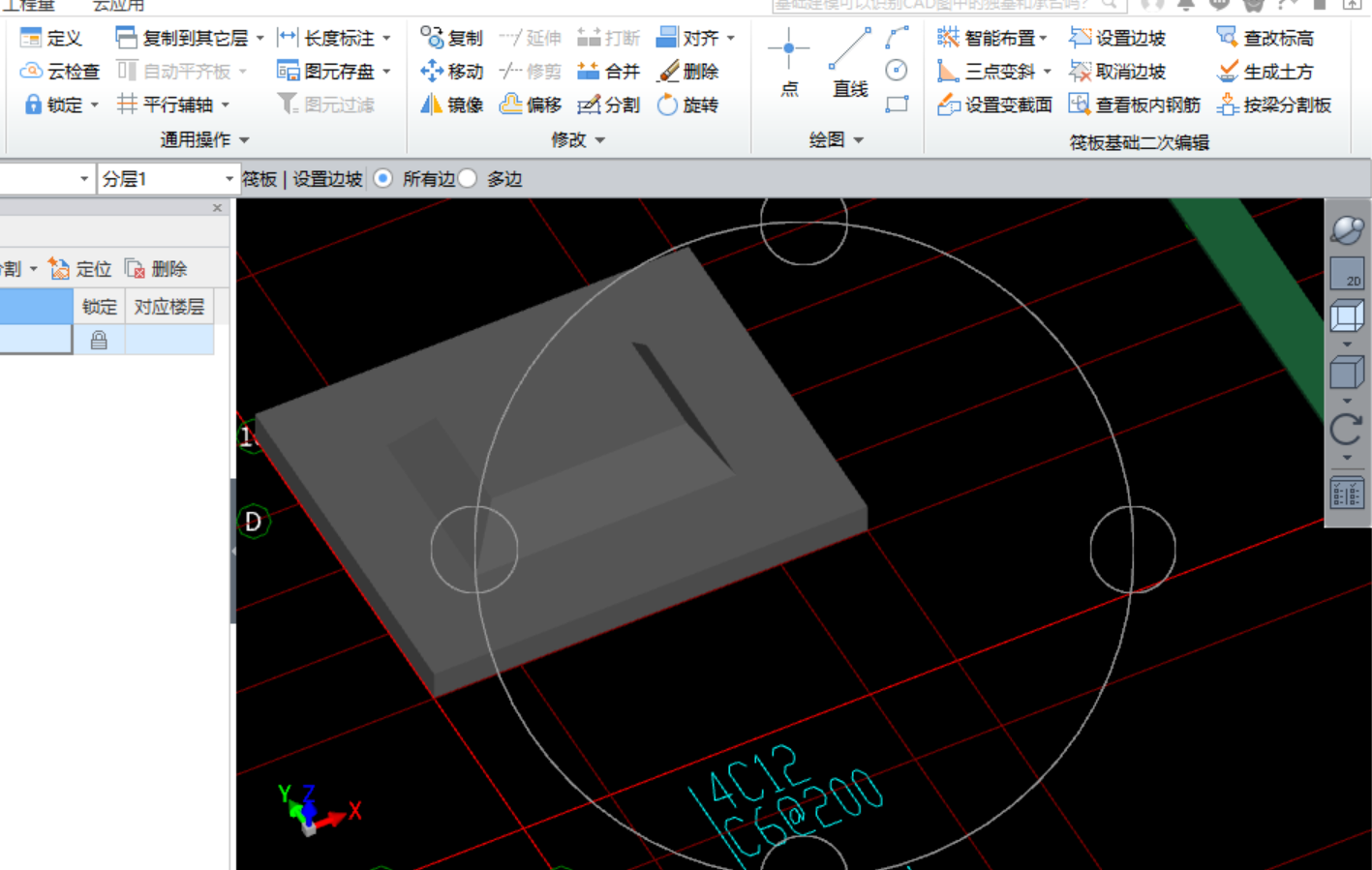Expand the 通用操作 group dropdown
Image resolution: width=1372 pixels, height=870 pixels.
244,140
